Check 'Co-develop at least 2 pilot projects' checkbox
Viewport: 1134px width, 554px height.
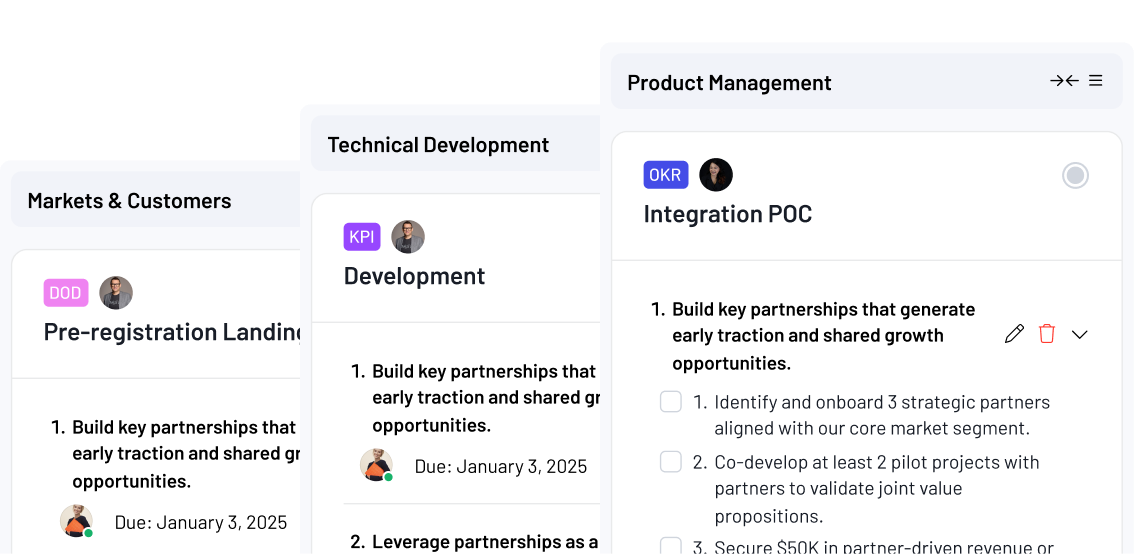click(x=671, y=462)
